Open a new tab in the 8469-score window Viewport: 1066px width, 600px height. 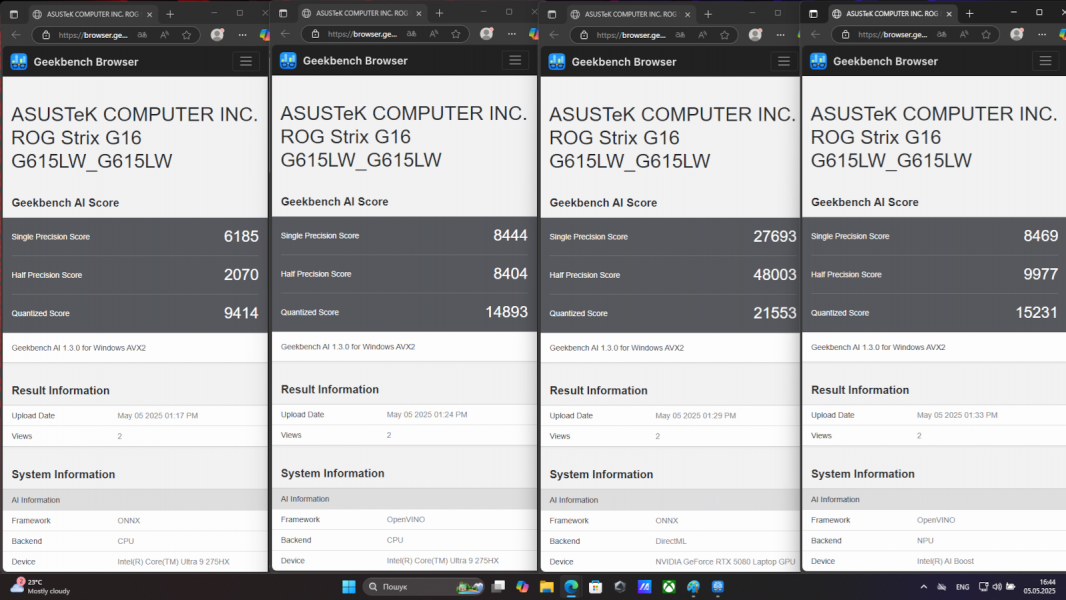[969, 14]
